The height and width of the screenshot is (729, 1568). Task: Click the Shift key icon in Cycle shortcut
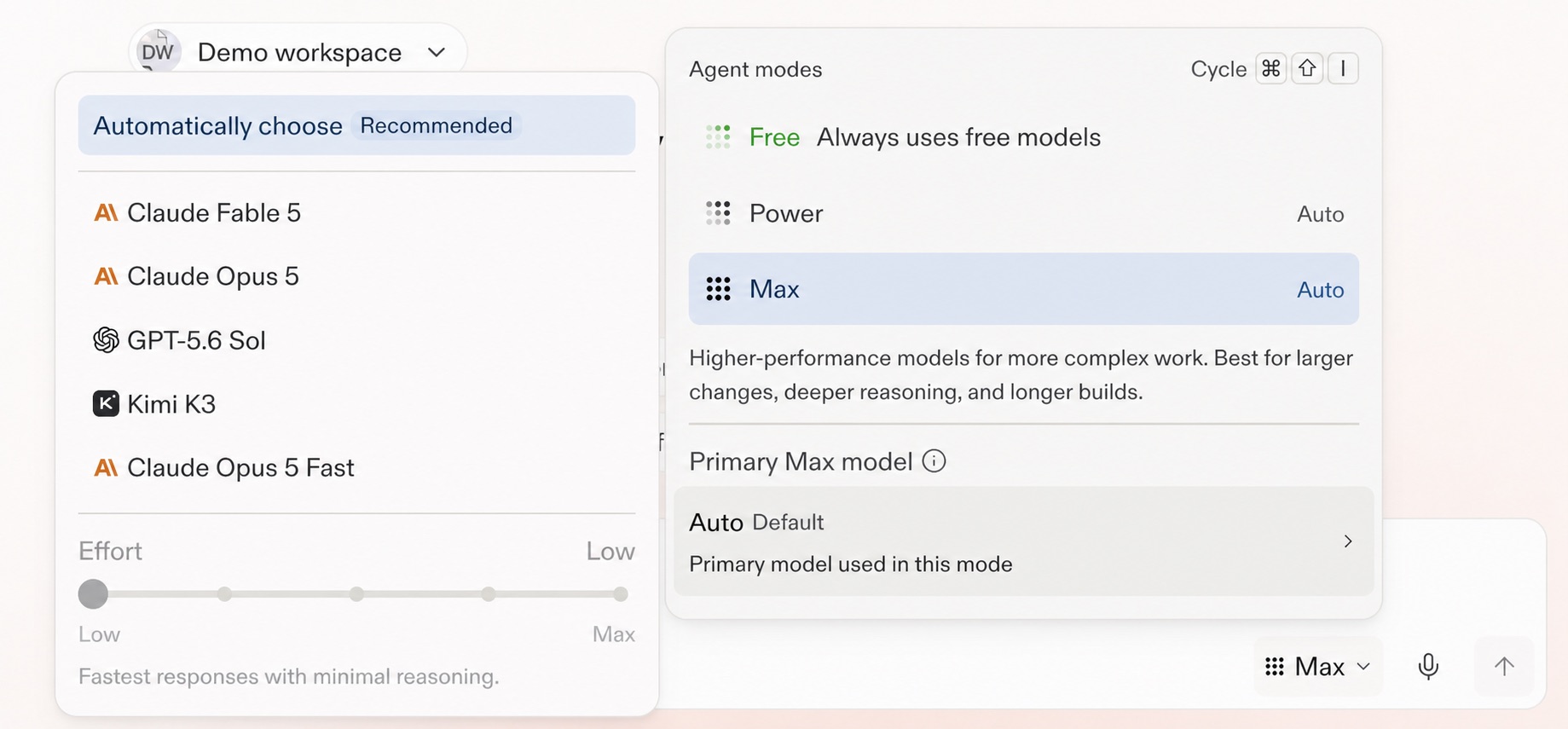point(1307,68)
